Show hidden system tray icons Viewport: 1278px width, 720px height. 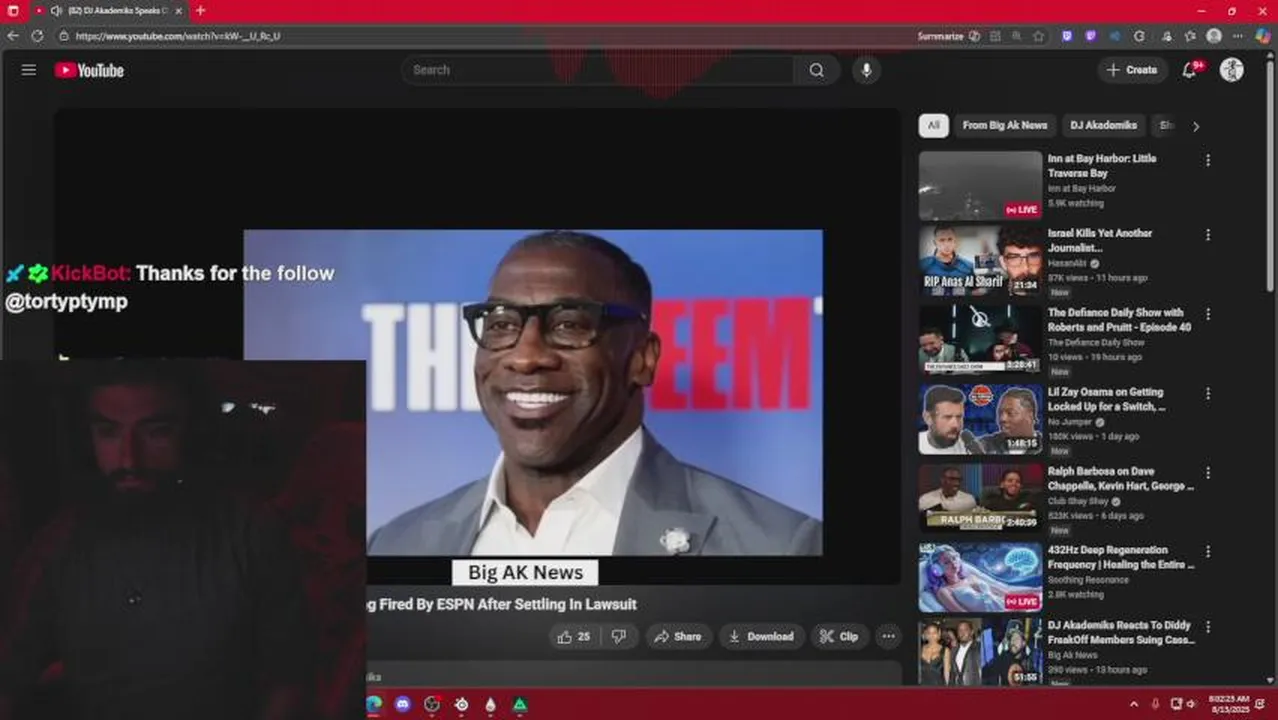1133,704
